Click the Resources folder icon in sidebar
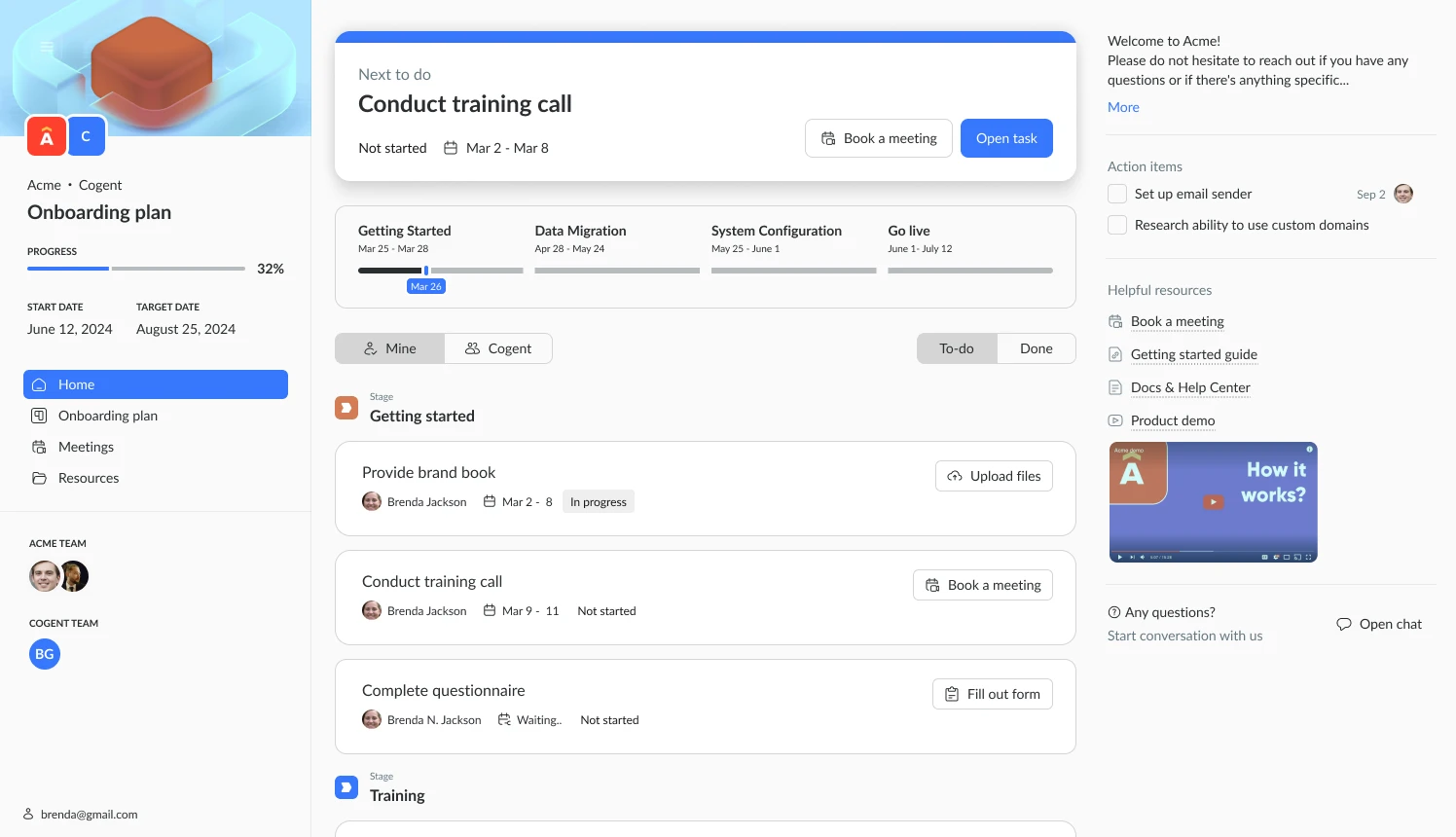The height and width of the screenshot is (837, 1456). pyautogui.click(x=39, y=478)
